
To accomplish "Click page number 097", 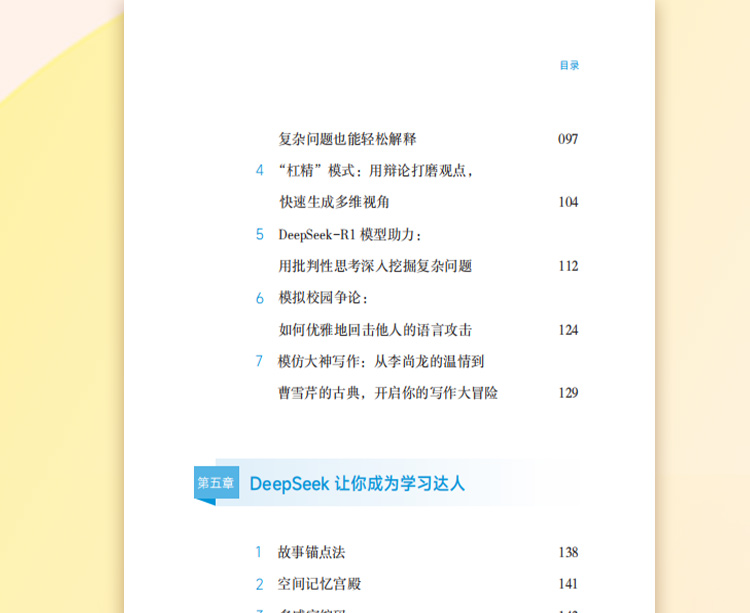I will [568, 139].
